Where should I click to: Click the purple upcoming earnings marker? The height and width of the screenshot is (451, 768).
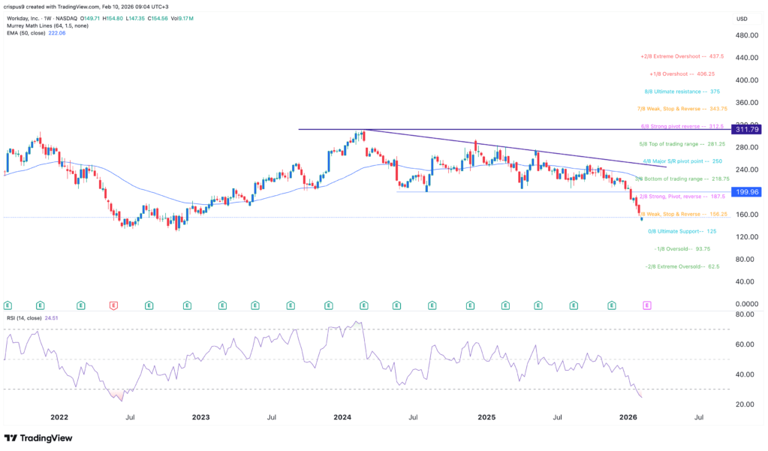tap(647, 306)
